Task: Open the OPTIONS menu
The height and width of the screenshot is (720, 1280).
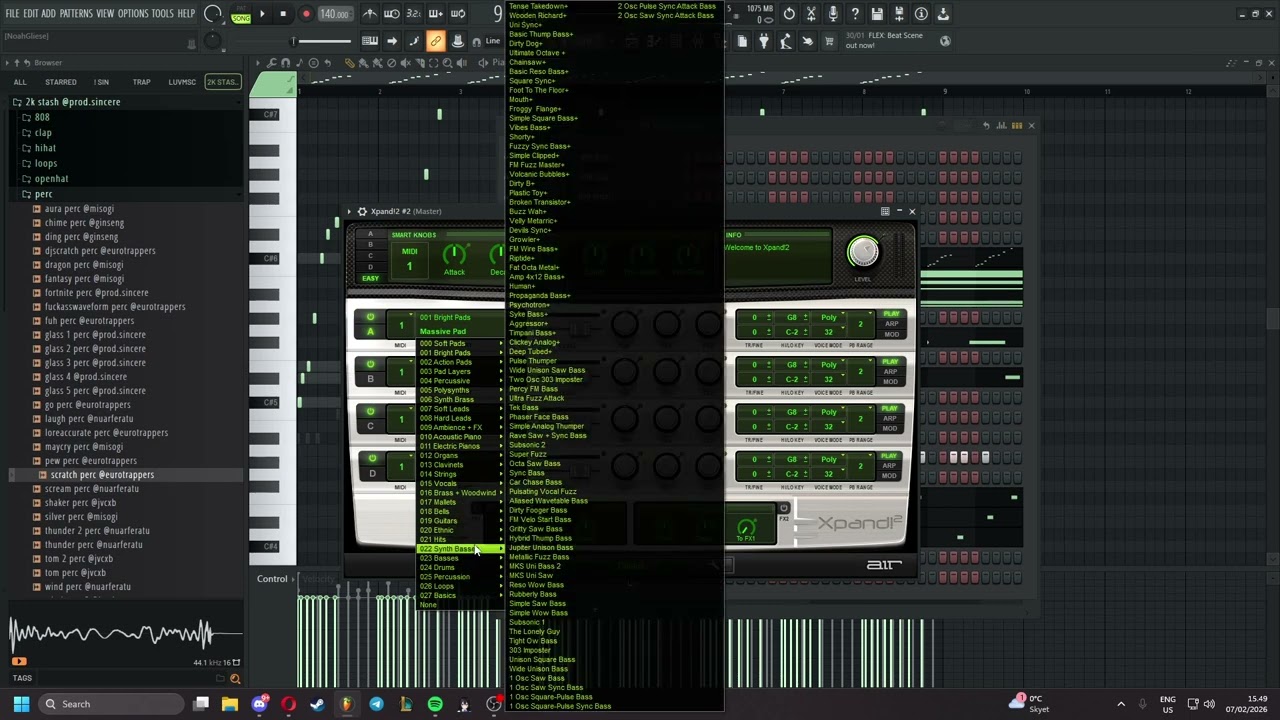Action: (133, 14)
